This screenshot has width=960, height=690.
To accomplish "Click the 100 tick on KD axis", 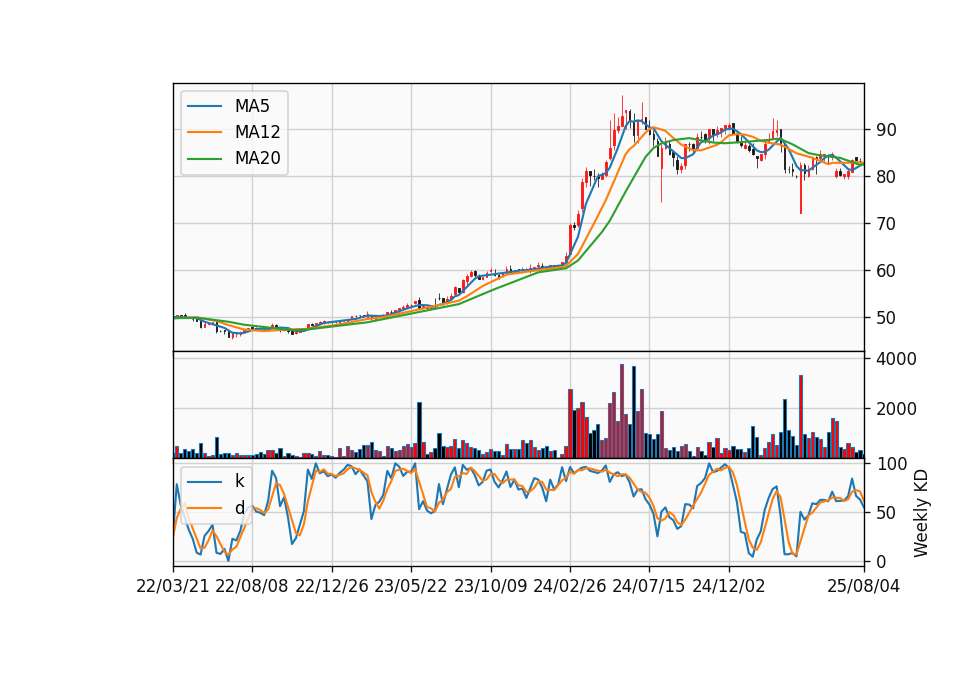I will [x=892, y=464].
